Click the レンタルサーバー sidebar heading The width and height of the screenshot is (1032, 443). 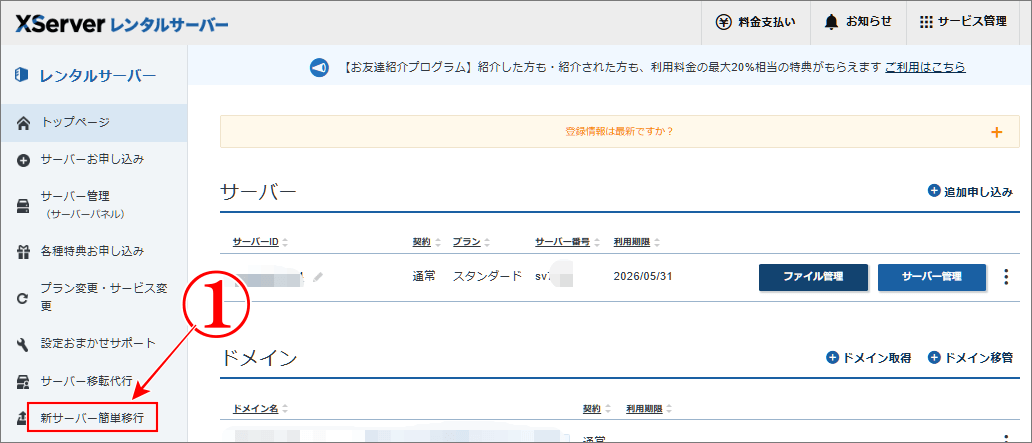click(86, 75)
